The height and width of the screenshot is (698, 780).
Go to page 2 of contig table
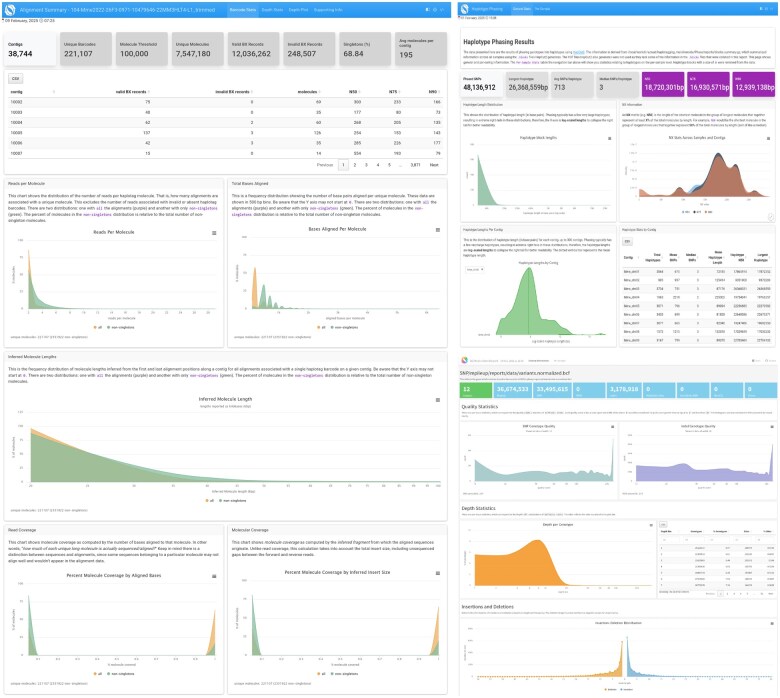click(355, 163)
